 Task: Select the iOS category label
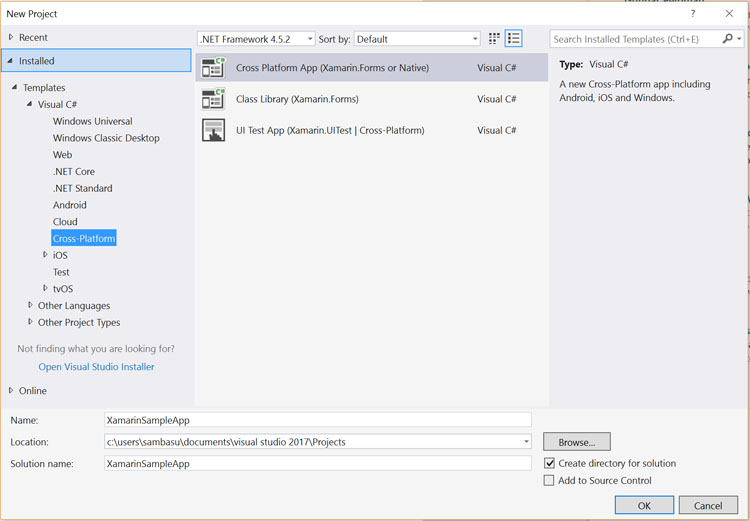click(60, 255)
